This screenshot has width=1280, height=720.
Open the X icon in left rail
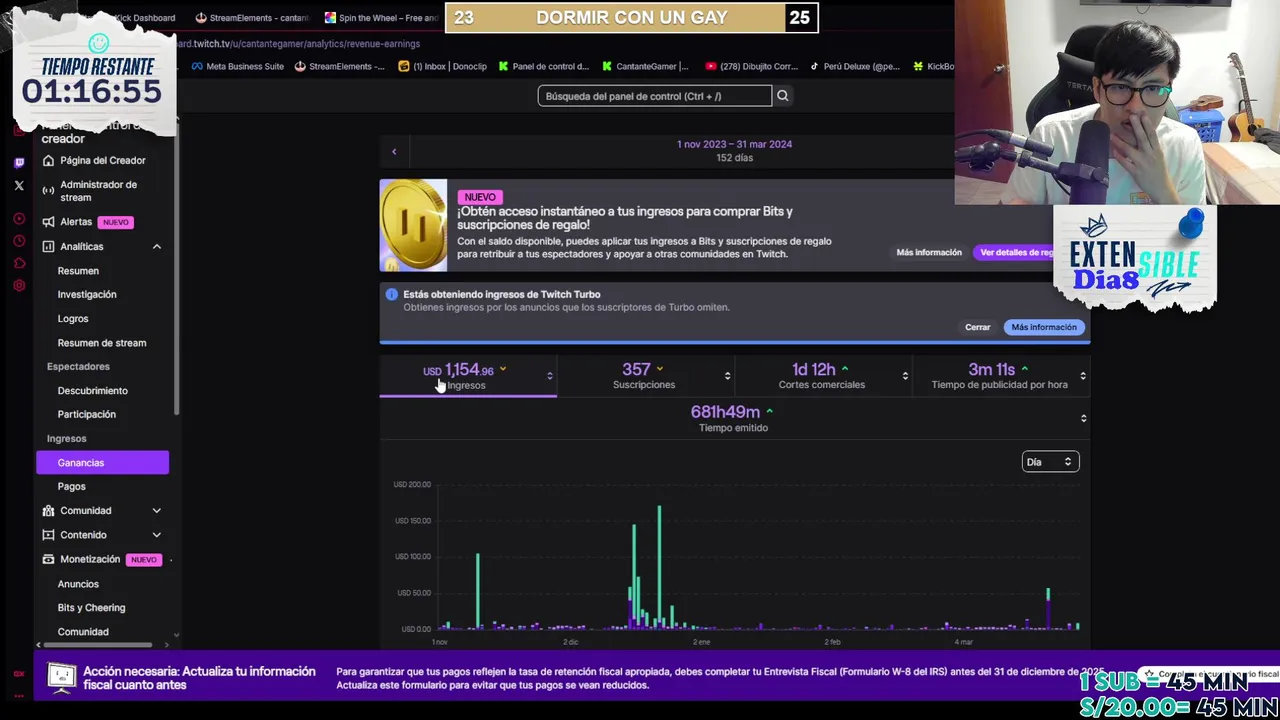pos(19,185)
